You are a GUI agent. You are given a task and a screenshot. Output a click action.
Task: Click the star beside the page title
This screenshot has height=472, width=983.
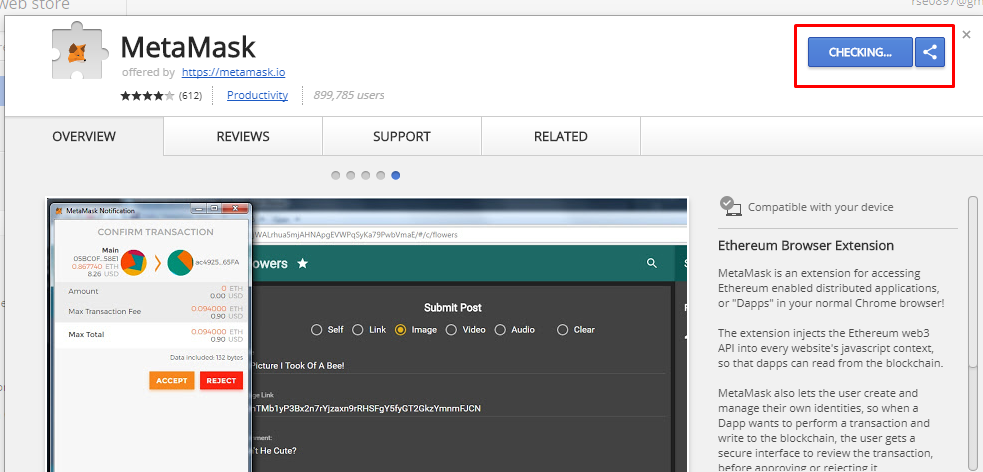click(303, 263)
